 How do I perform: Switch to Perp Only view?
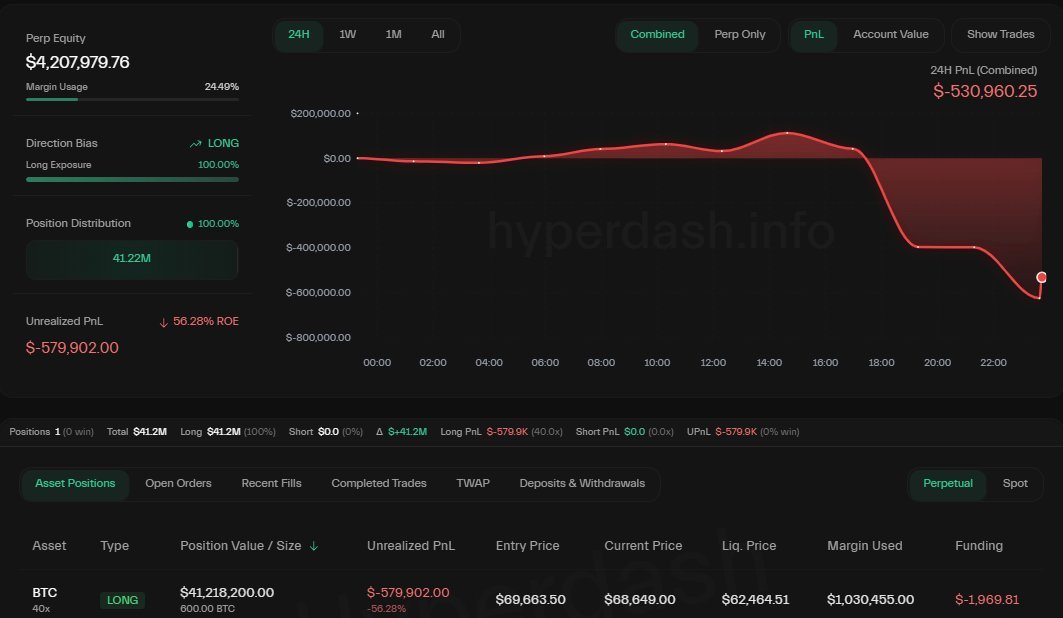pyautogui.click(x=739, y=34)
